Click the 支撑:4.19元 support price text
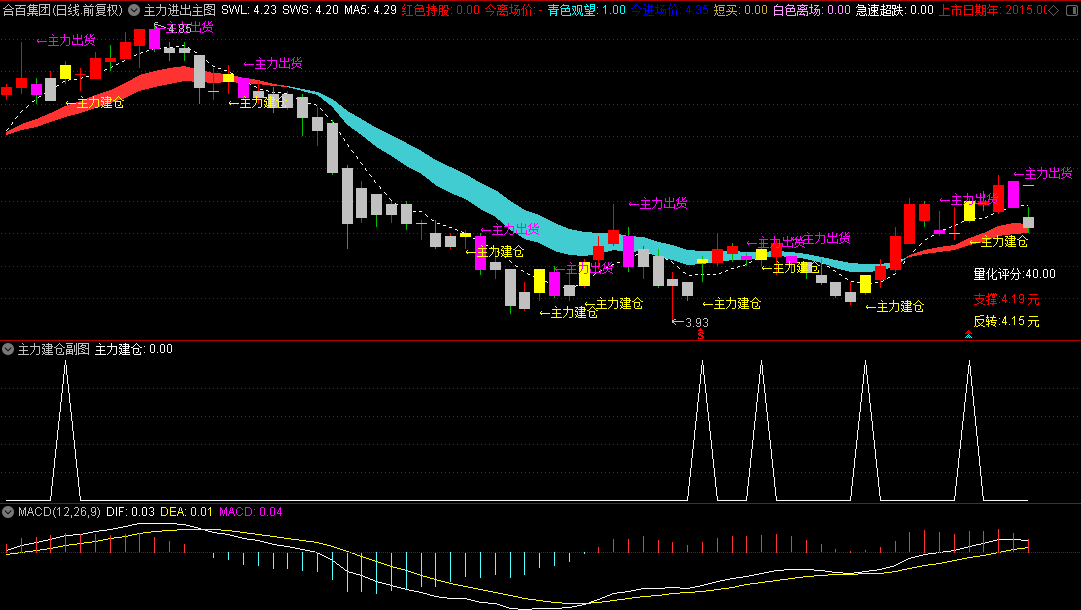1081x610 pixels. pyautogui.click(x=1006, y=299)
